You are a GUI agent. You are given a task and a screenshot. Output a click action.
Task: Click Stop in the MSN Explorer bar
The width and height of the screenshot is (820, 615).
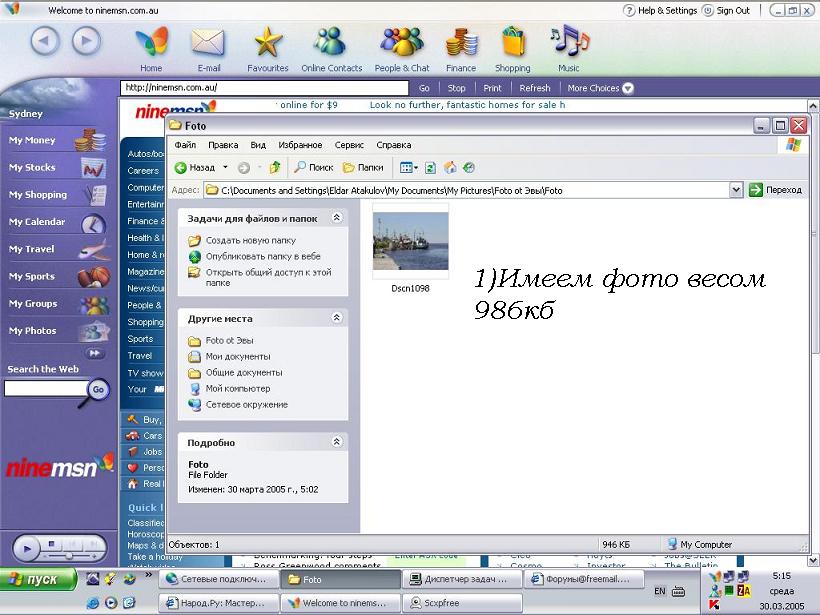tap(457, 88)
